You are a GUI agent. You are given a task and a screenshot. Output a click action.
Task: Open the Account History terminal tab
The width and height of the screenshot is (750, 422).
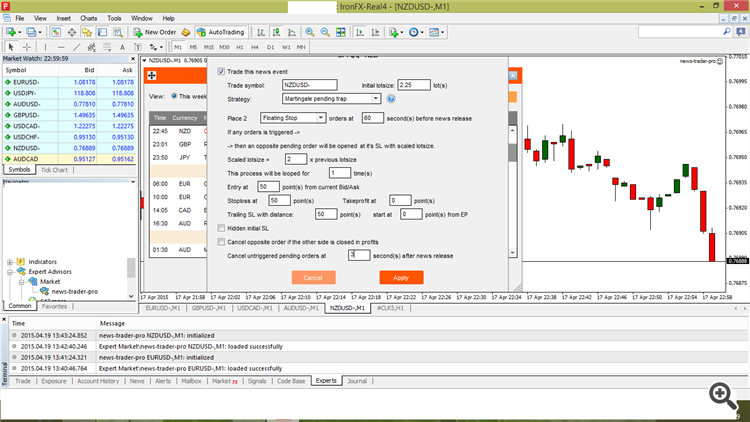coord(98,381)
